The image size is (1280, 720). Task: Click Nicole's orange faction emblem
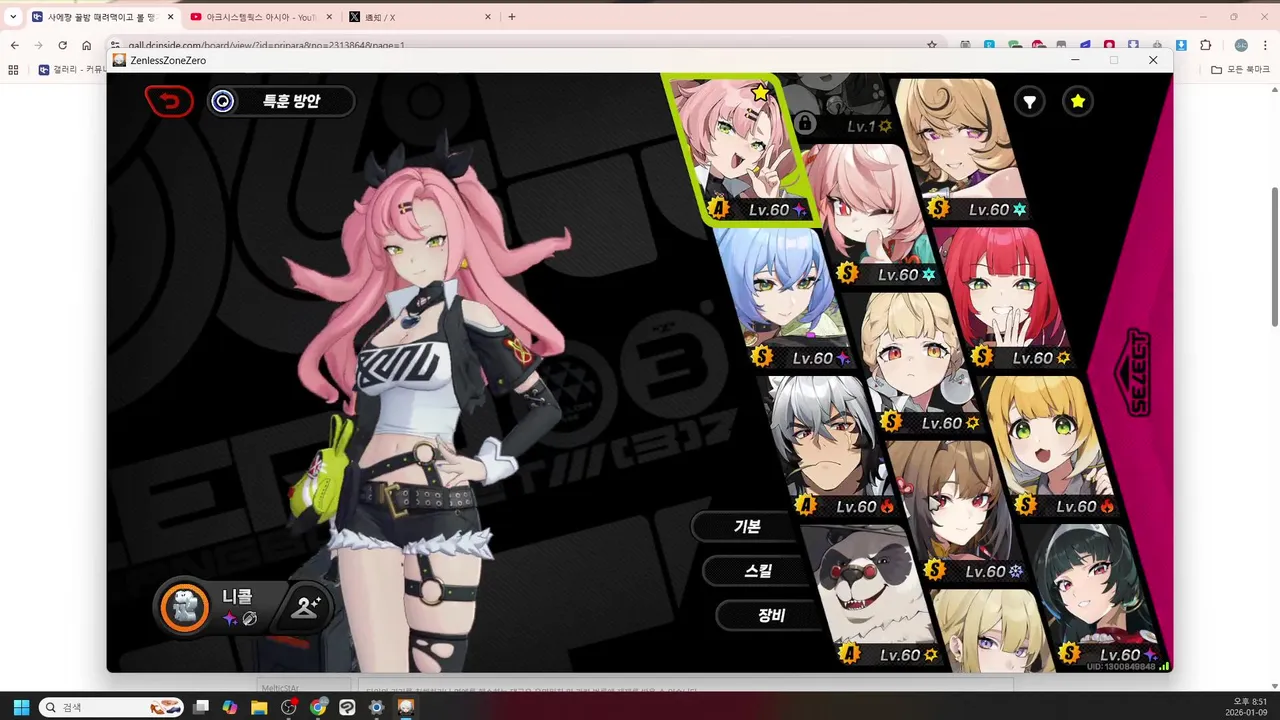(x=184, y=607)
